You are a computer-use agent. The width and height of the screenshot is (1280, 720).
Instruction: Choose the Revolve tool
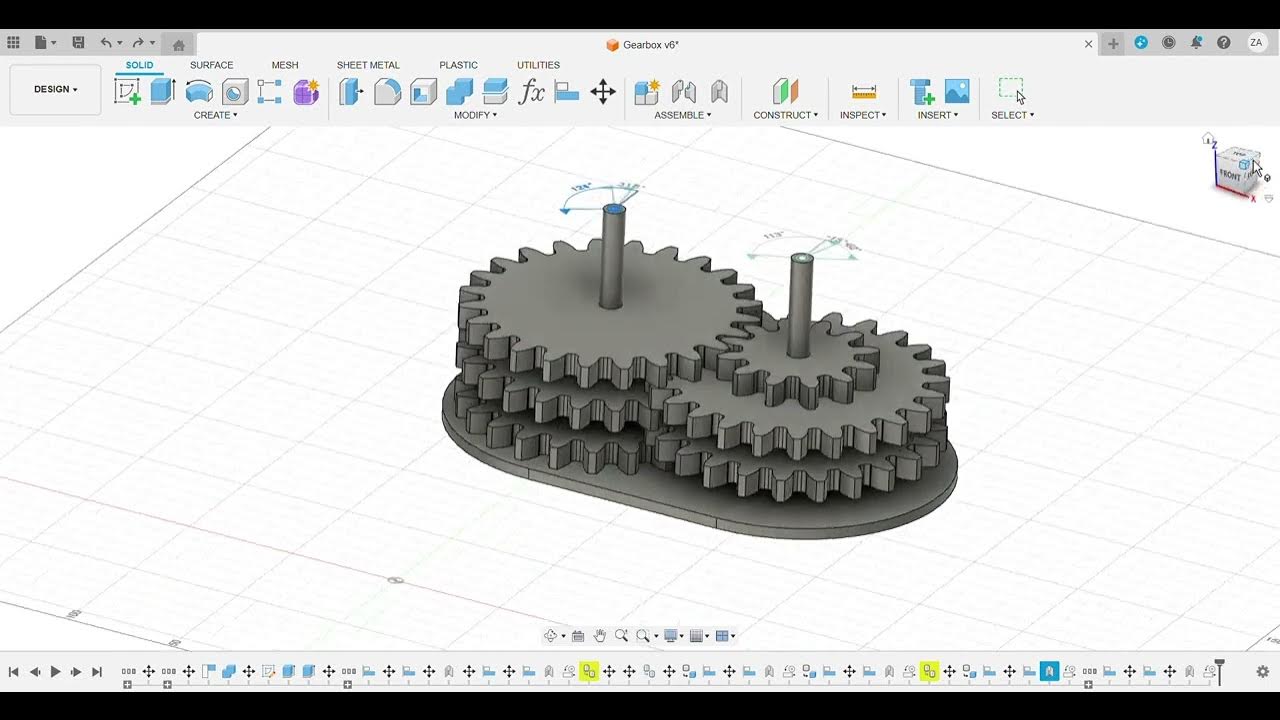[199, 92]
